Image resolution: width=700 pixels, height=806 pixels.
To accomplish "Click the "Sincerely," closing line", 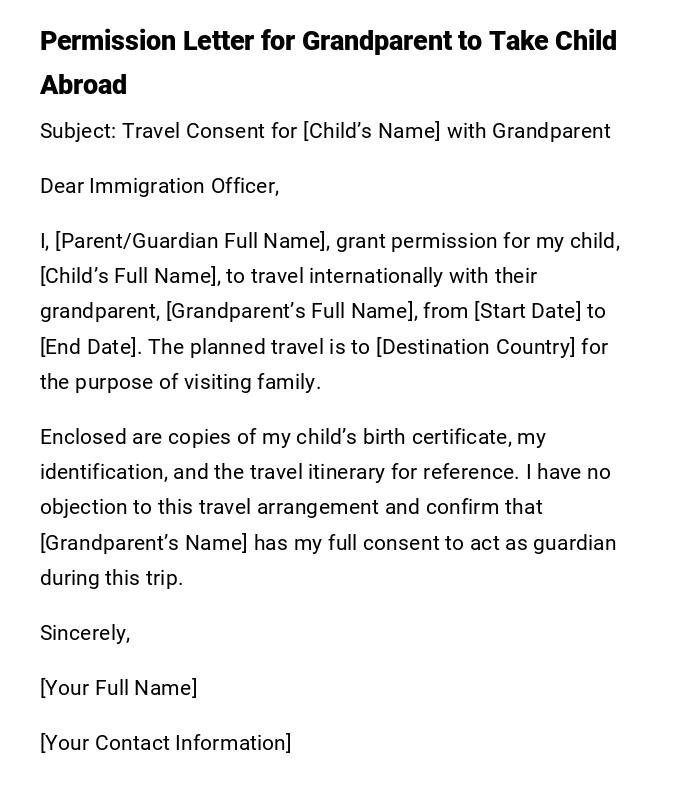I will [x=85, y=633].
